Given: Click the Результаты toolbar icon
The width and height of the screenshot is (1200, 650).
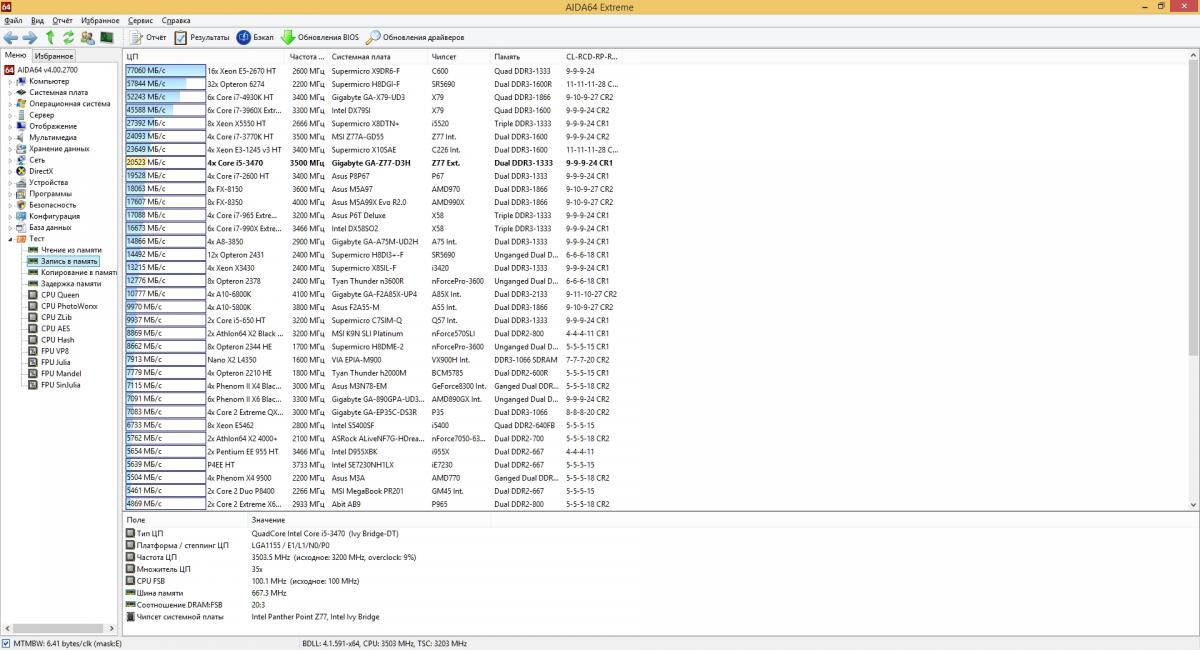Looking at the screenshot, I should tap(181, 37).
